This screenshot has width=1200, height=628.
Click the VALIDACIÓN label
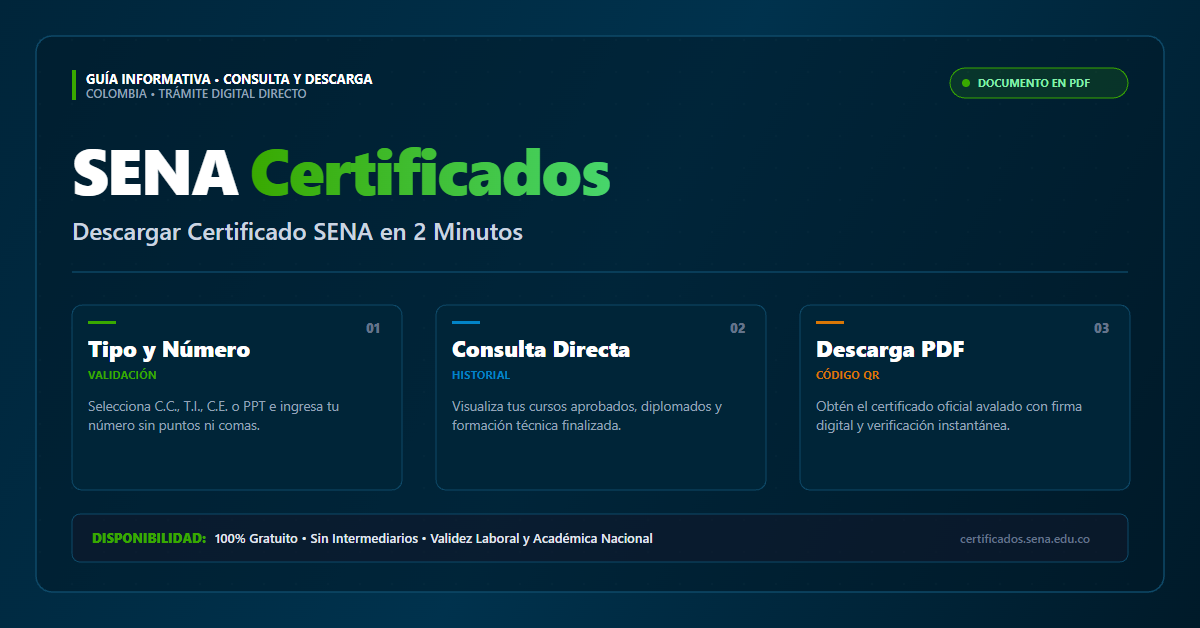[122, 375]
